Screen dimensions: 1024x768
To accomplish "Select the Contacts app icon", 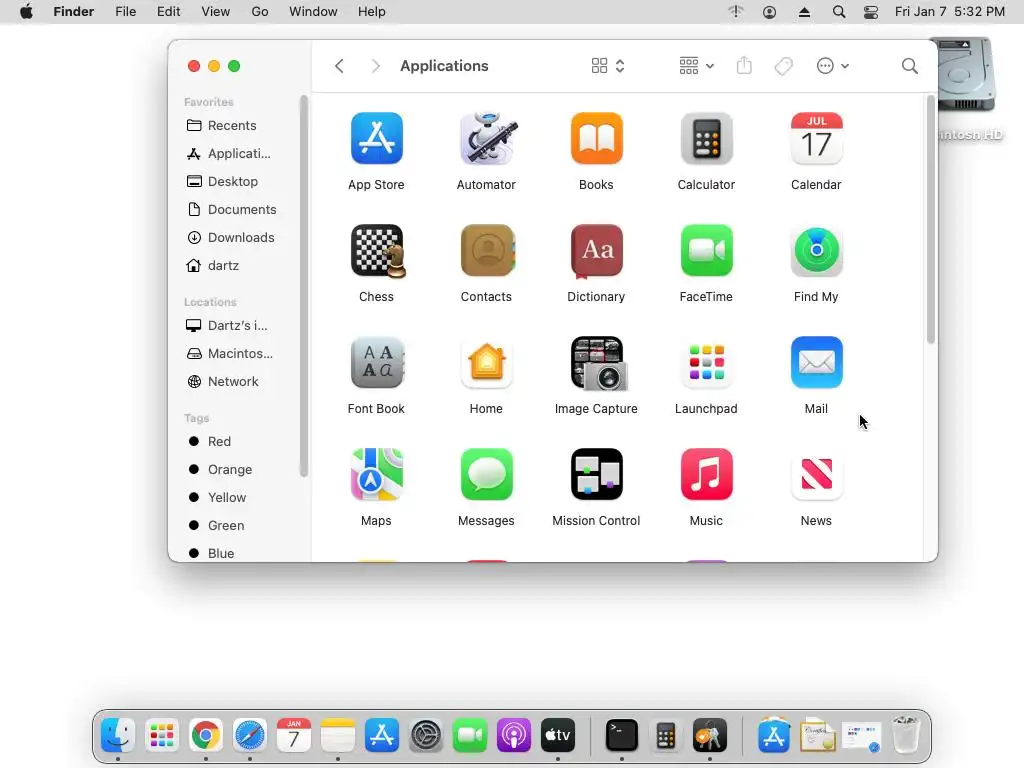I will [487, 251].
